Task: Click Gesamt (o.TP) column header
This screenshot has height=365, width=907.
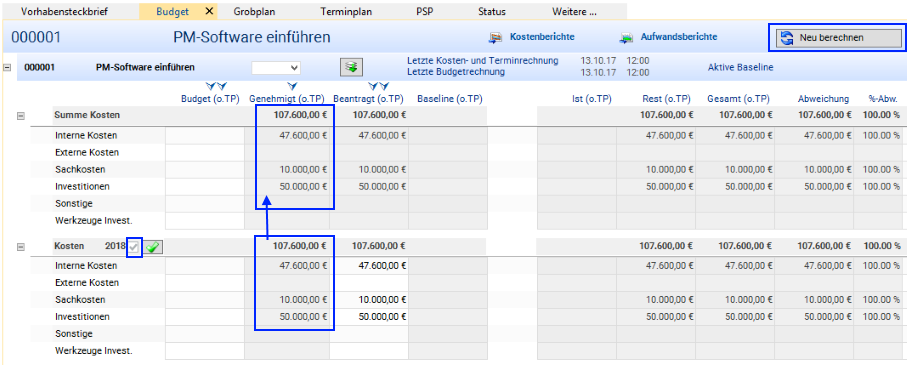Action: pos(739,99)
